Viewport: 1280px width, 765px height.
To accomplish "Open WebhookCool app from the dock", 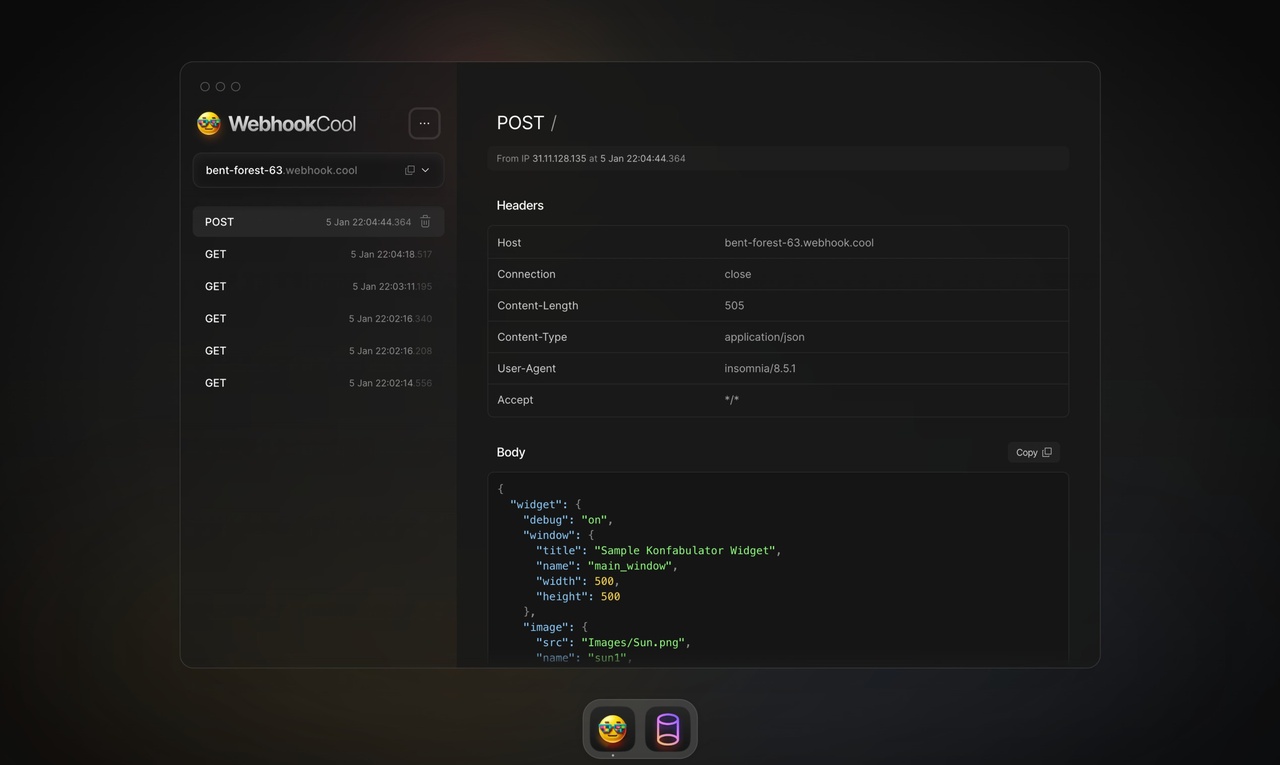I will (611, 729).
